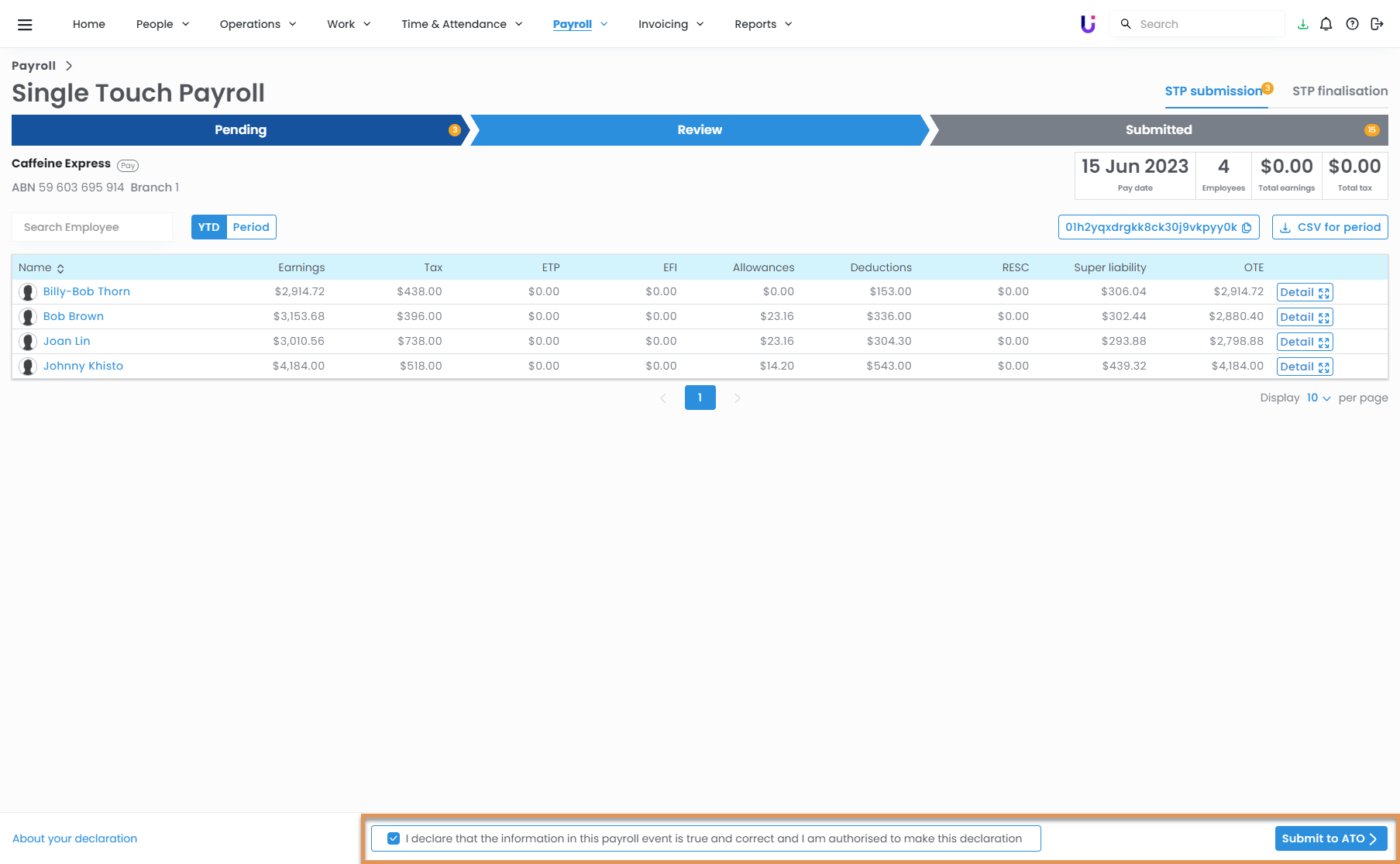Go to the Pending stage

click(240, 130)
